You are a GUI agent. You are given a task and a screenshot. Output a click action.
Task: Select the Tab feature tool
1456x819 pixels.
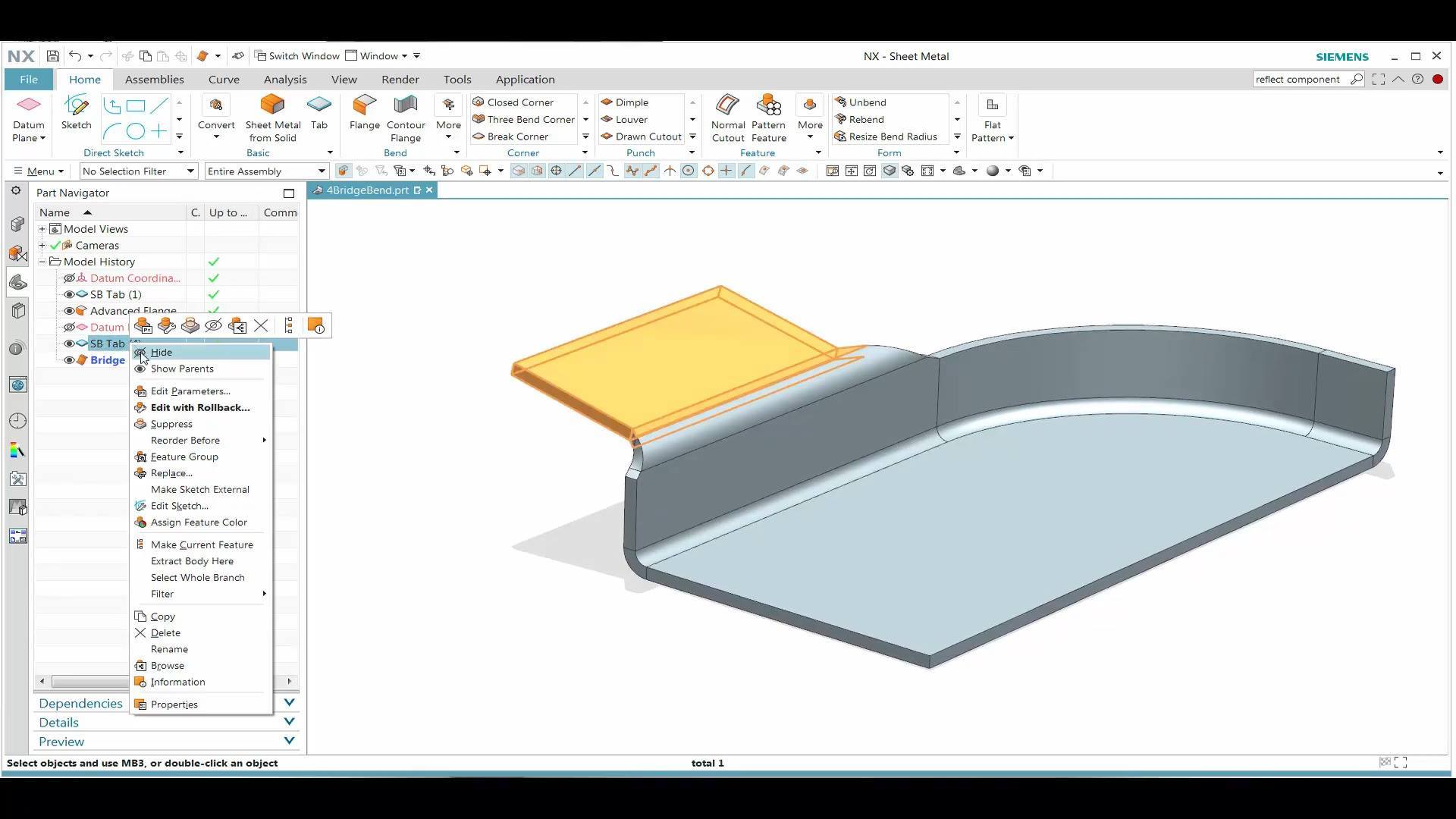[x=319, y=112]
